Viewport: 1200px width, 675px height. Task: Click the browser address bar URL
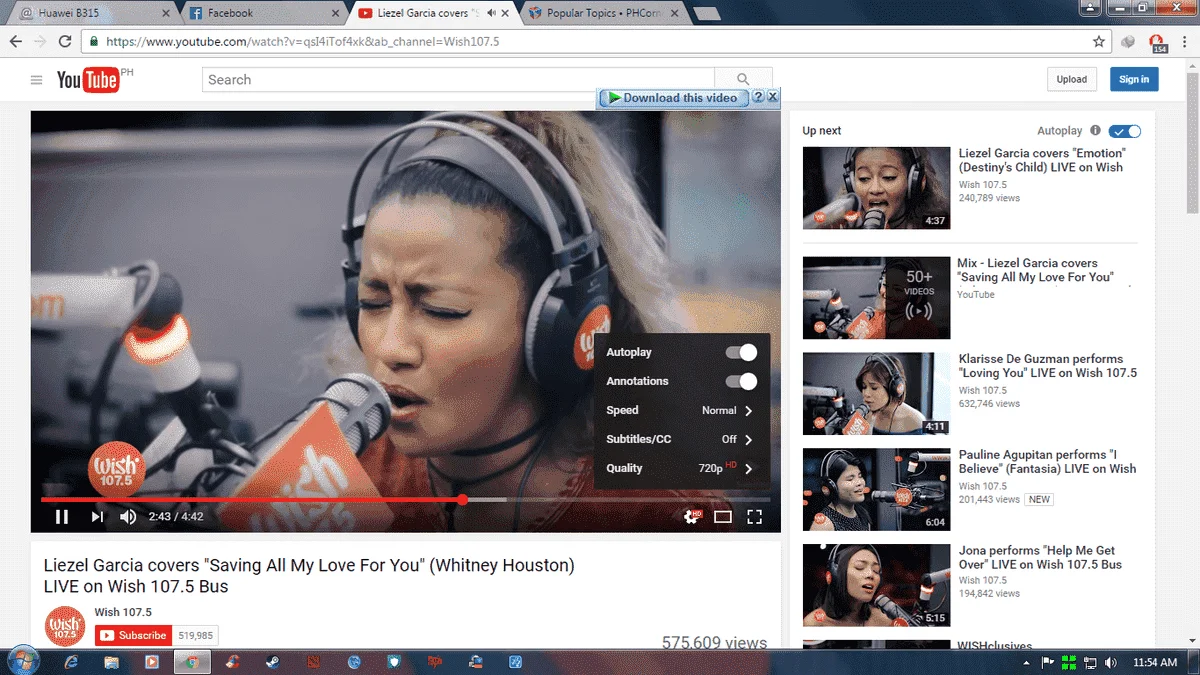pyautogui.click(x=303, y=42)
